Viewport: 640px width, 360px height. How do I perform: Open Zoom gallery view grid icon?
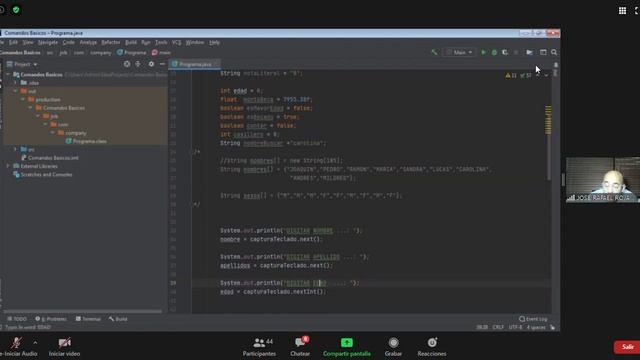(622, 11)
